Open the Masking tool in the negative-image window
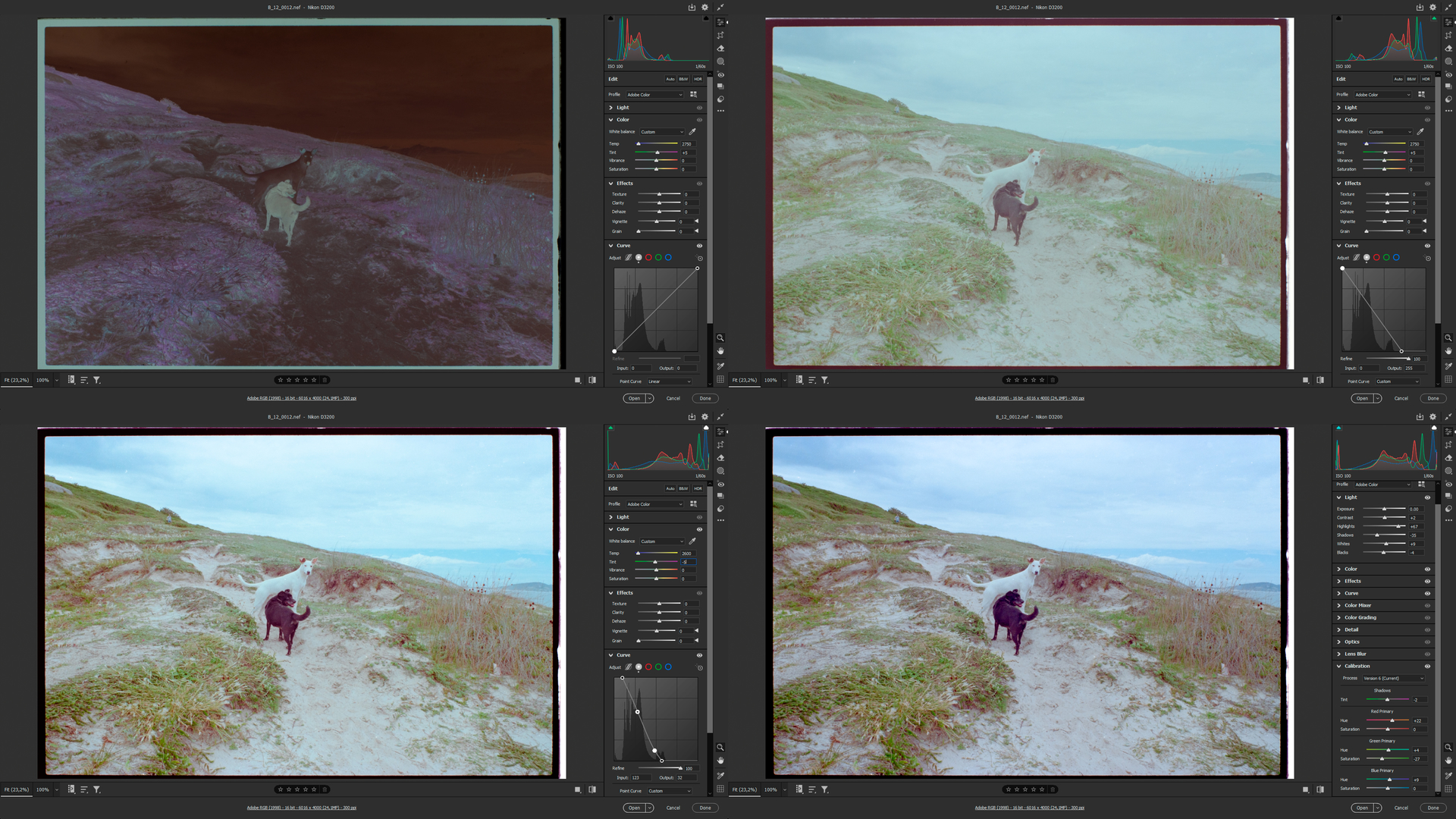Image resolution: width=1456 pixels, height=819 pixels. [x=720, y=61]
